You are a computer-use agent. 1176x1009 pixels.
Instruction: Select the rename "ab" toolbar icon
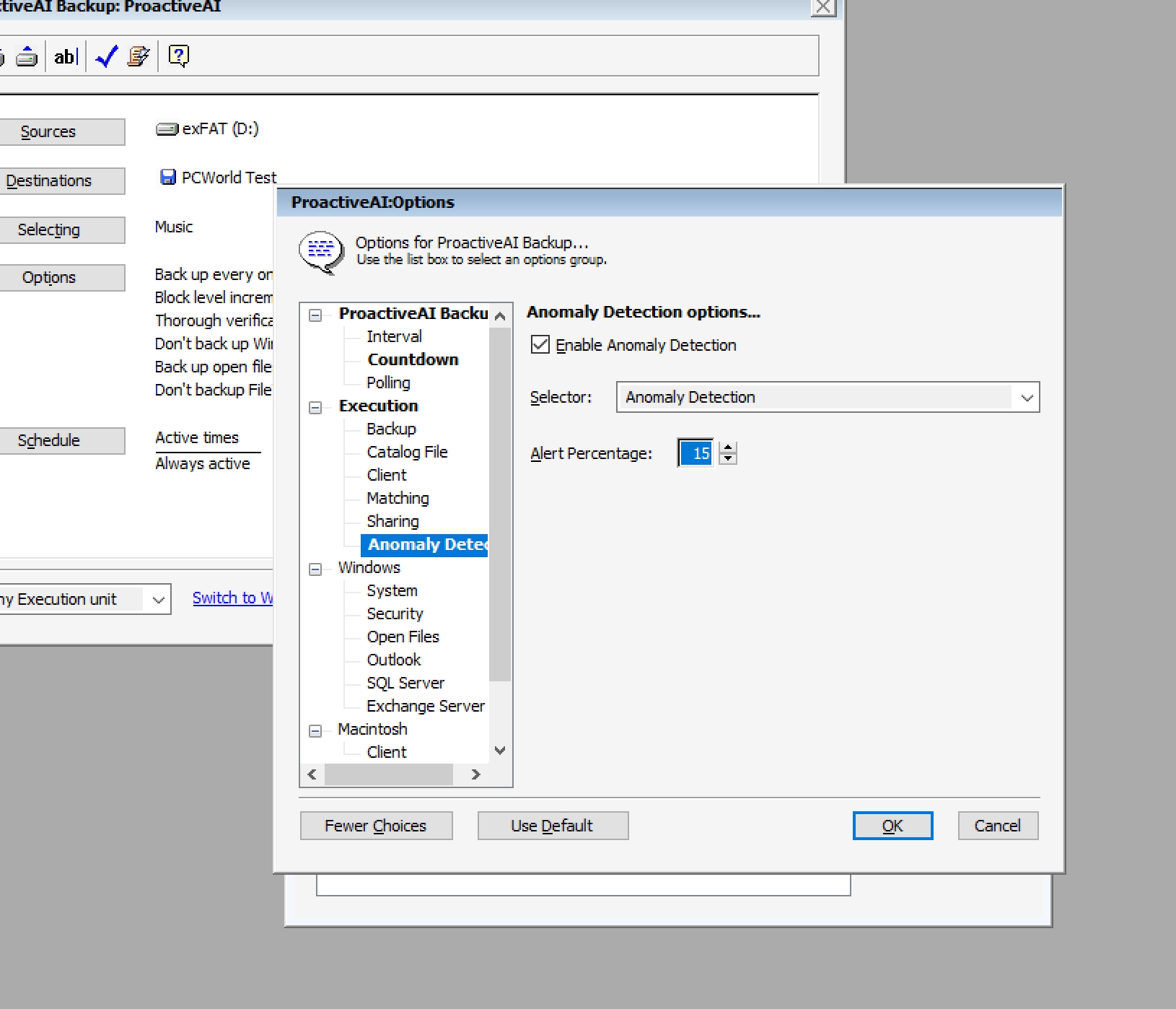(x=65, y=56)
